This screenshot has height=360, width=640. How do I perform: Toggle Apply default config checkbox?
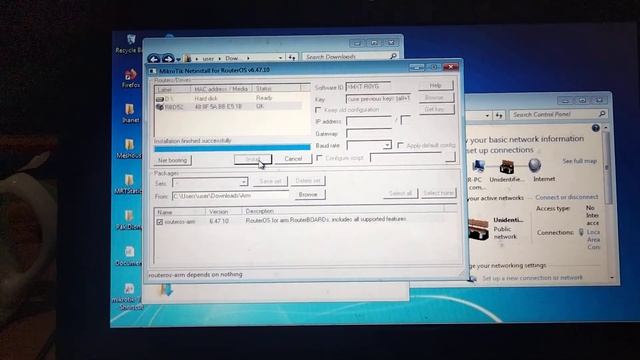tap(400, 145)
